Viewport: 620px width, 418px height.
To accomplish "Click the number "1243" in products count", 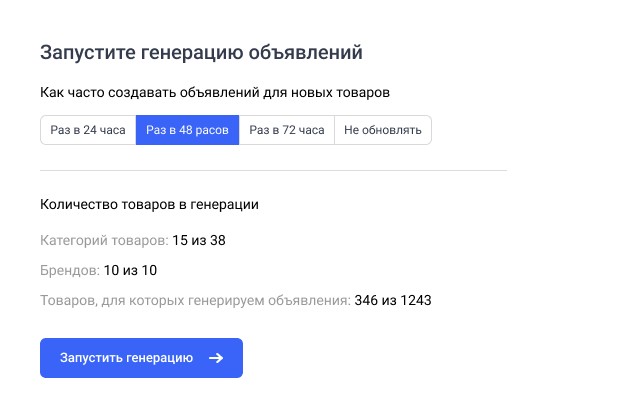I will tap(414, 299).
